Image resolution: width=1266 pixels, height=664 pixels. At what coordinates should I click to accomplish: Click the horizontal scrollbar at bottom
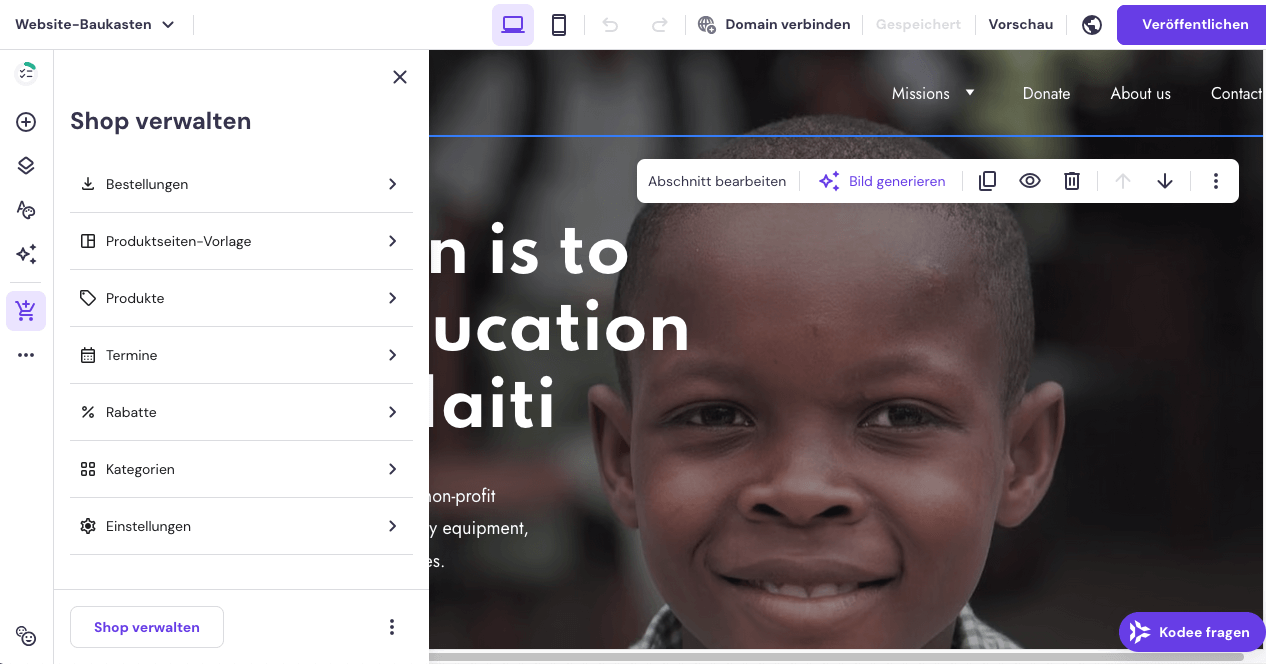click(836, 657)
